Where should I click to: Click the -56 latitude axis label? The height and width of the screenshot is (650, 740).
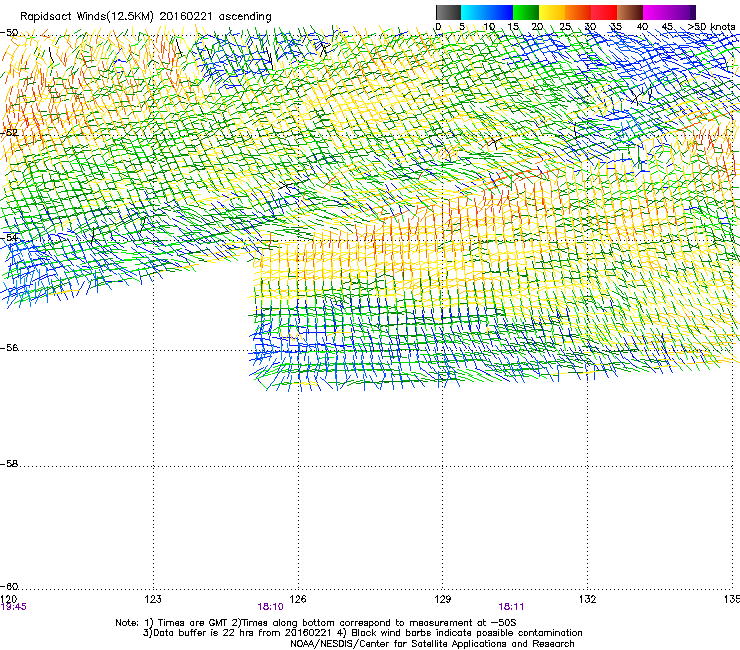click(x=9, y=348)
